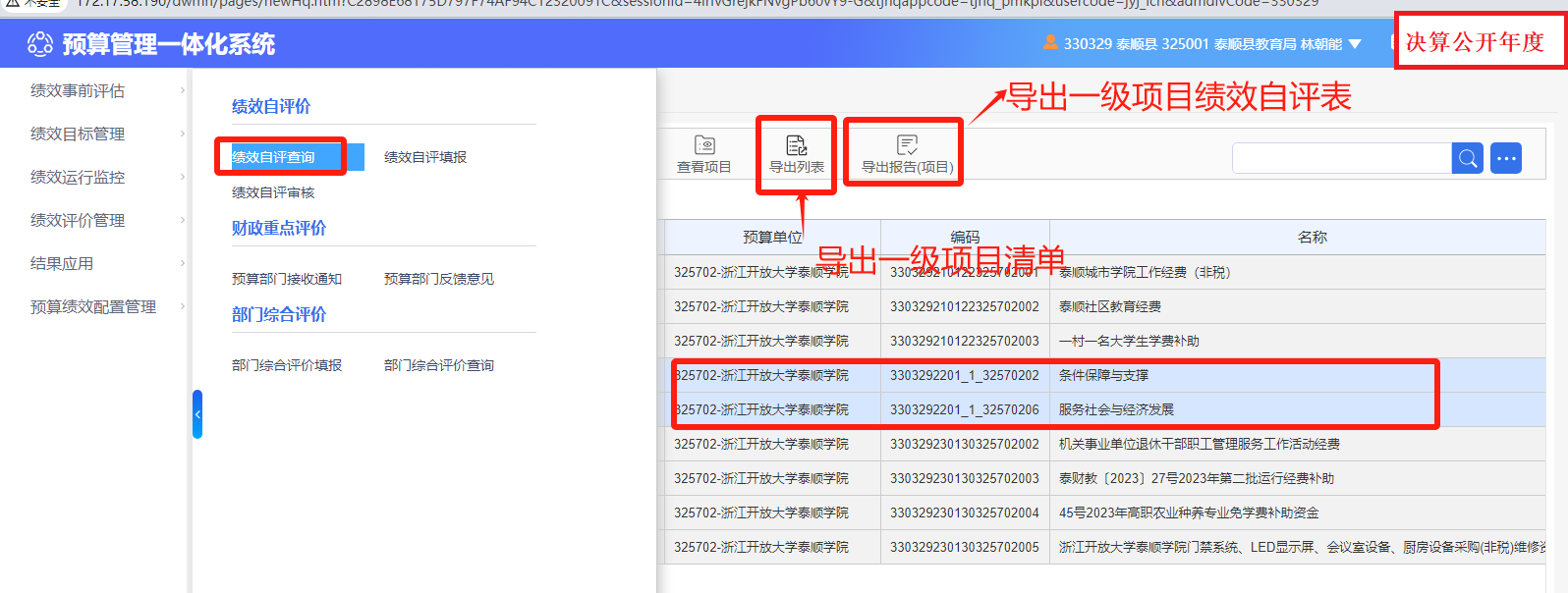Select 绩效自评审核 menu entry
This screenshot has width=1568, height=593.
tap(273, 192)
